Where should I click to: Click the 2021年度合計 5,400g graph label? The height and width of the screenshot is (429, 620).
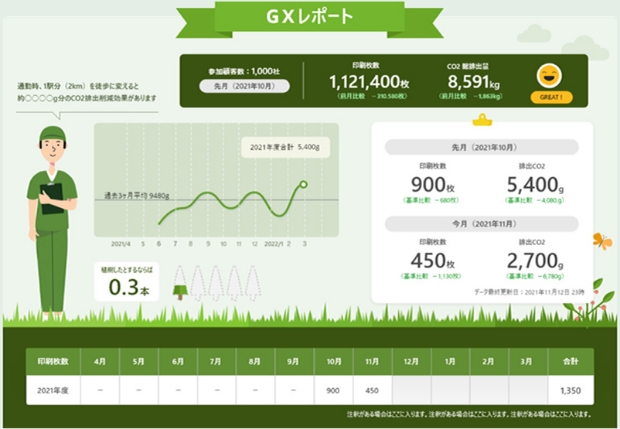coord(285,147)
